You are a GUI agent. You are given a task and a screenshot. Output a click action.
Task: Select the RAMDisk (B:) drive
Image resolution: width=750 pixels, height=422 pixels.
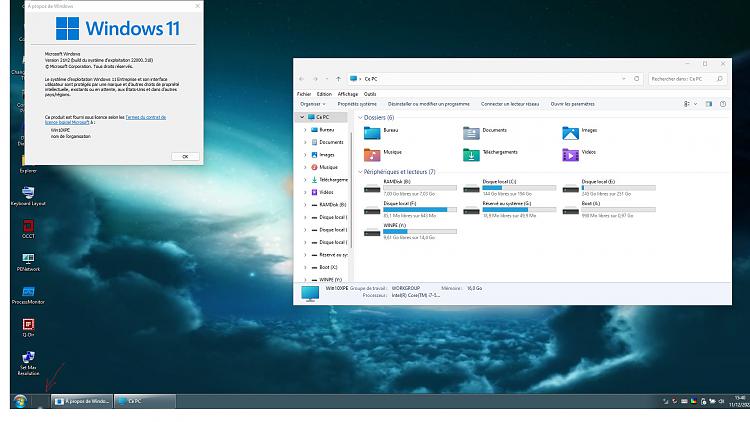410,188
